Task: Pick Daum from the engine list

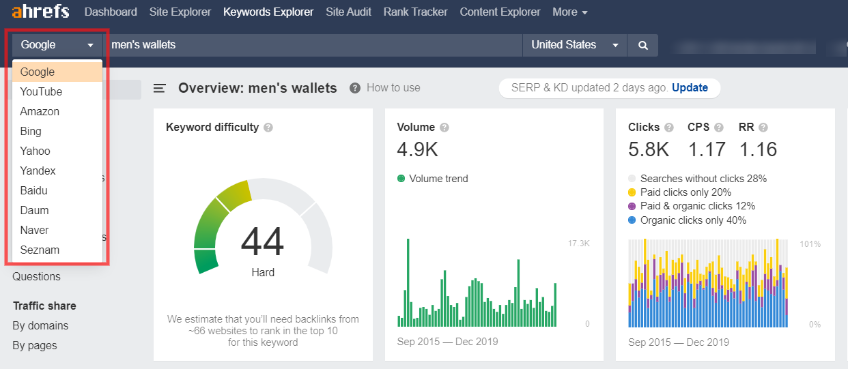Action: click(x=57, y=210)
